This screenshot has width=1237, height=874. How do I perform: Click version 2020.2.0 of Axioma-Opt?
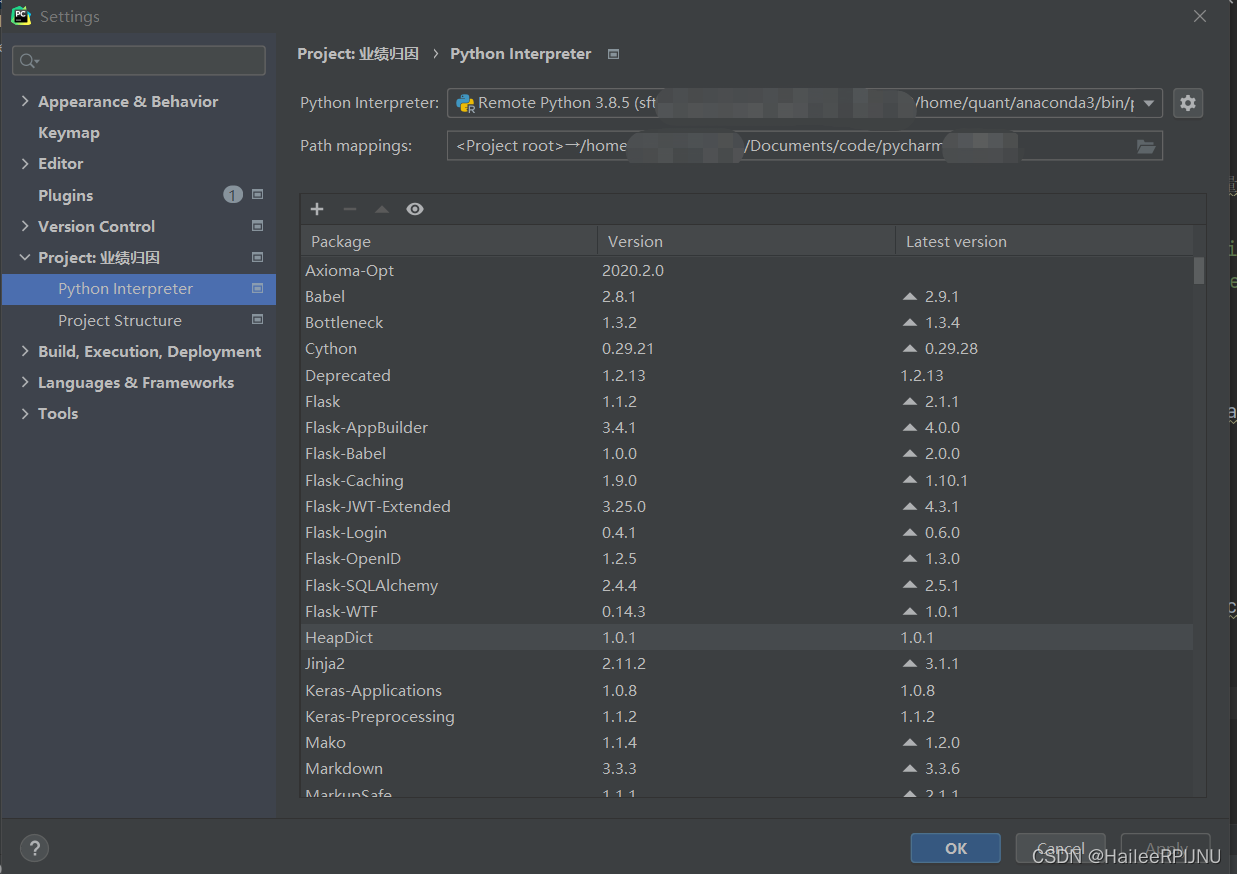coord(633,270)
